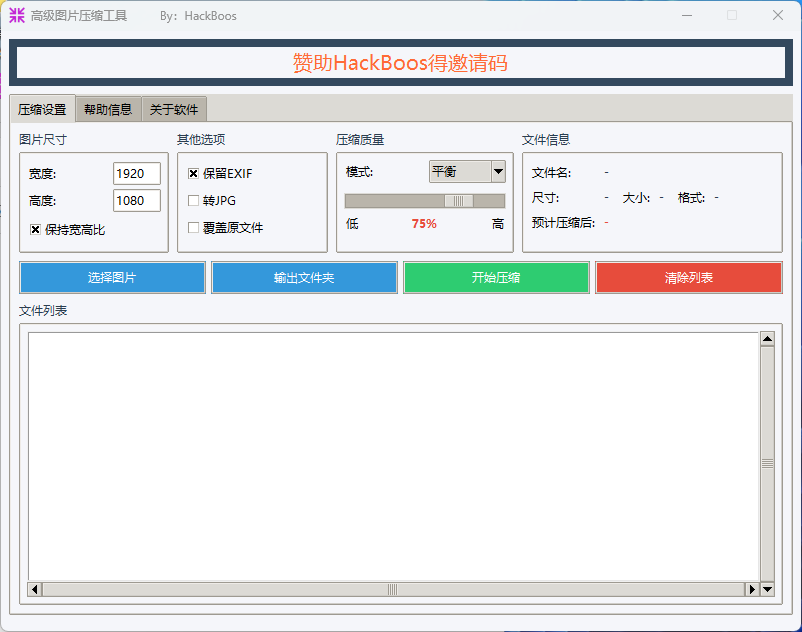Select the 压缩设置 tab

click(43, 108)
